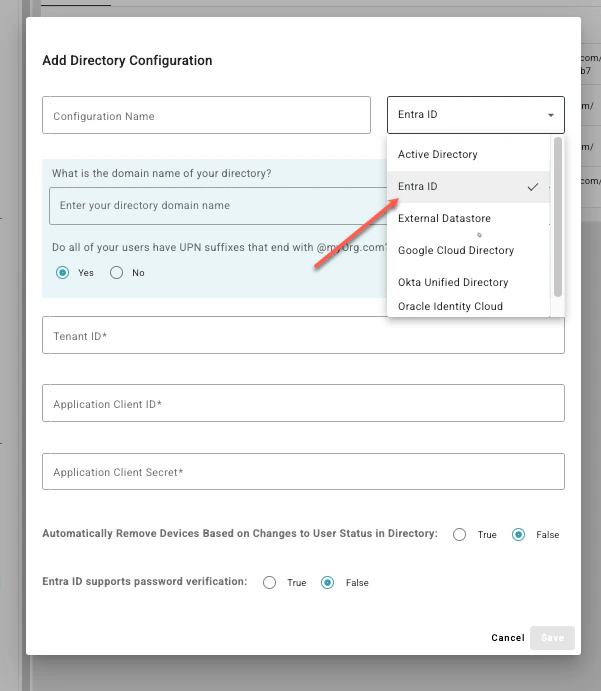Focus the directory domain name field
This screenshot has height=691, width=601.
coord(218,206)
